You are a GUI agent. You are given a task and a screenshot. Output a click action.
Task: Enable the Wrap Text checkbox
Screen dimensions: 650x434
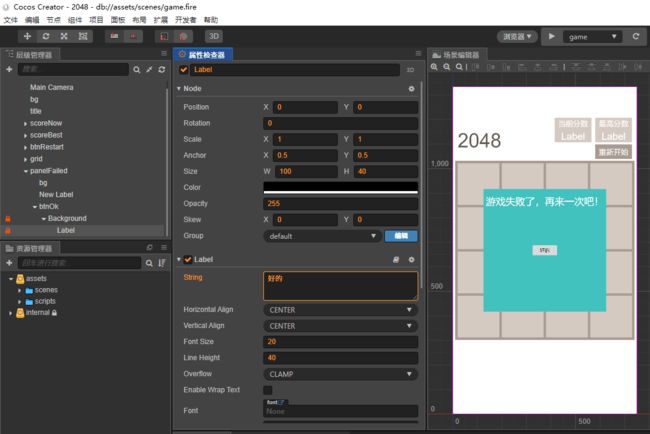click(x=268, y=390)
